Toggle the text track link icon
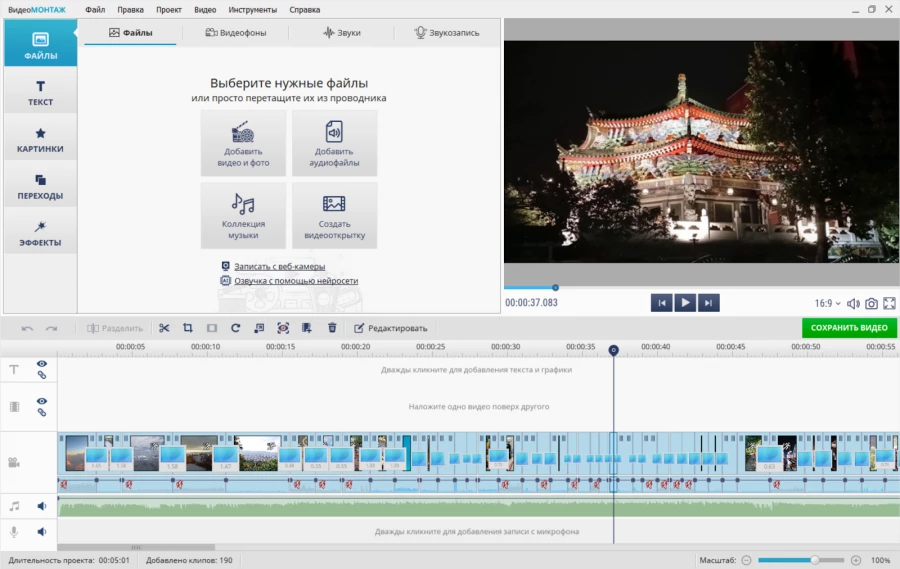The image size is (900, 569). 42,375
